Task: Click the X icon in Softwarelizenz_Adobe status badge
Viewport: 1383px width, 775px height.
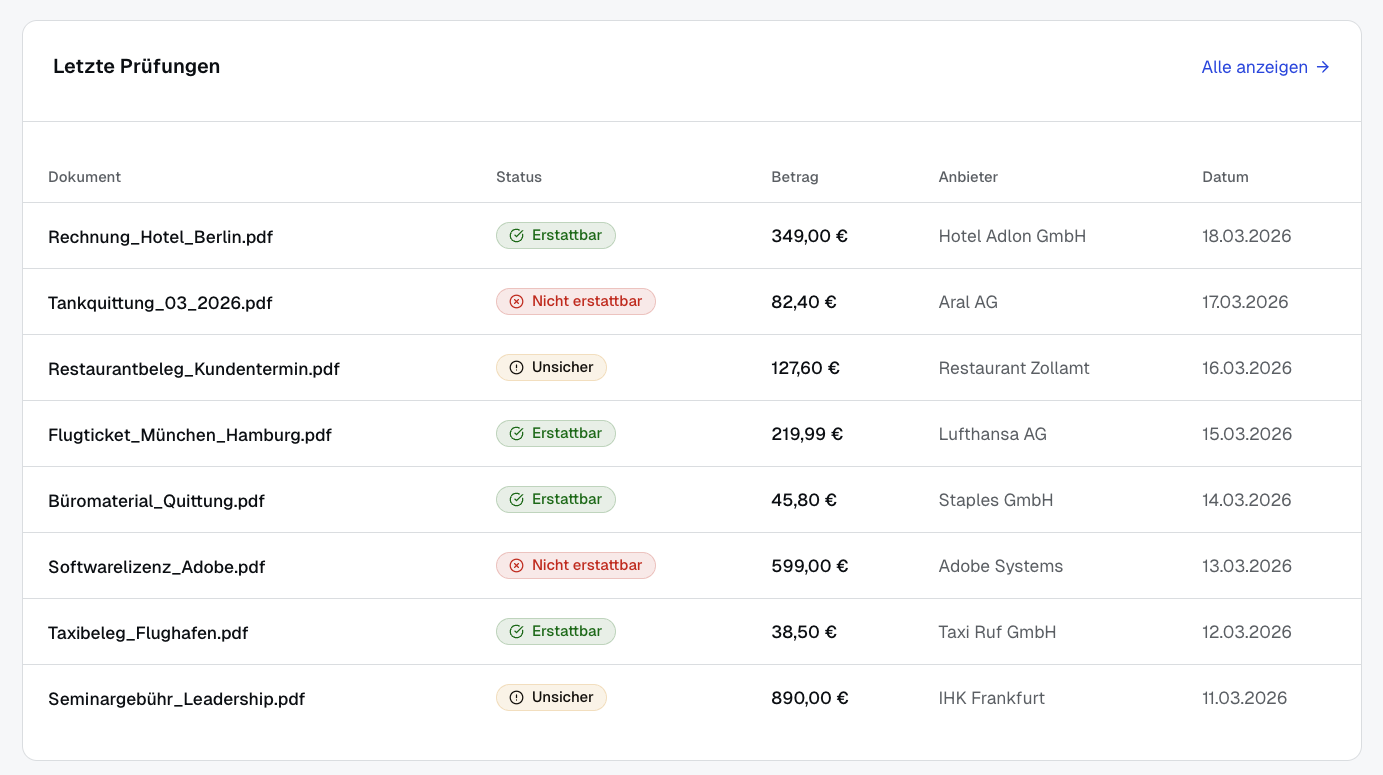Action: pyautogui.click(x=517, y=566)
